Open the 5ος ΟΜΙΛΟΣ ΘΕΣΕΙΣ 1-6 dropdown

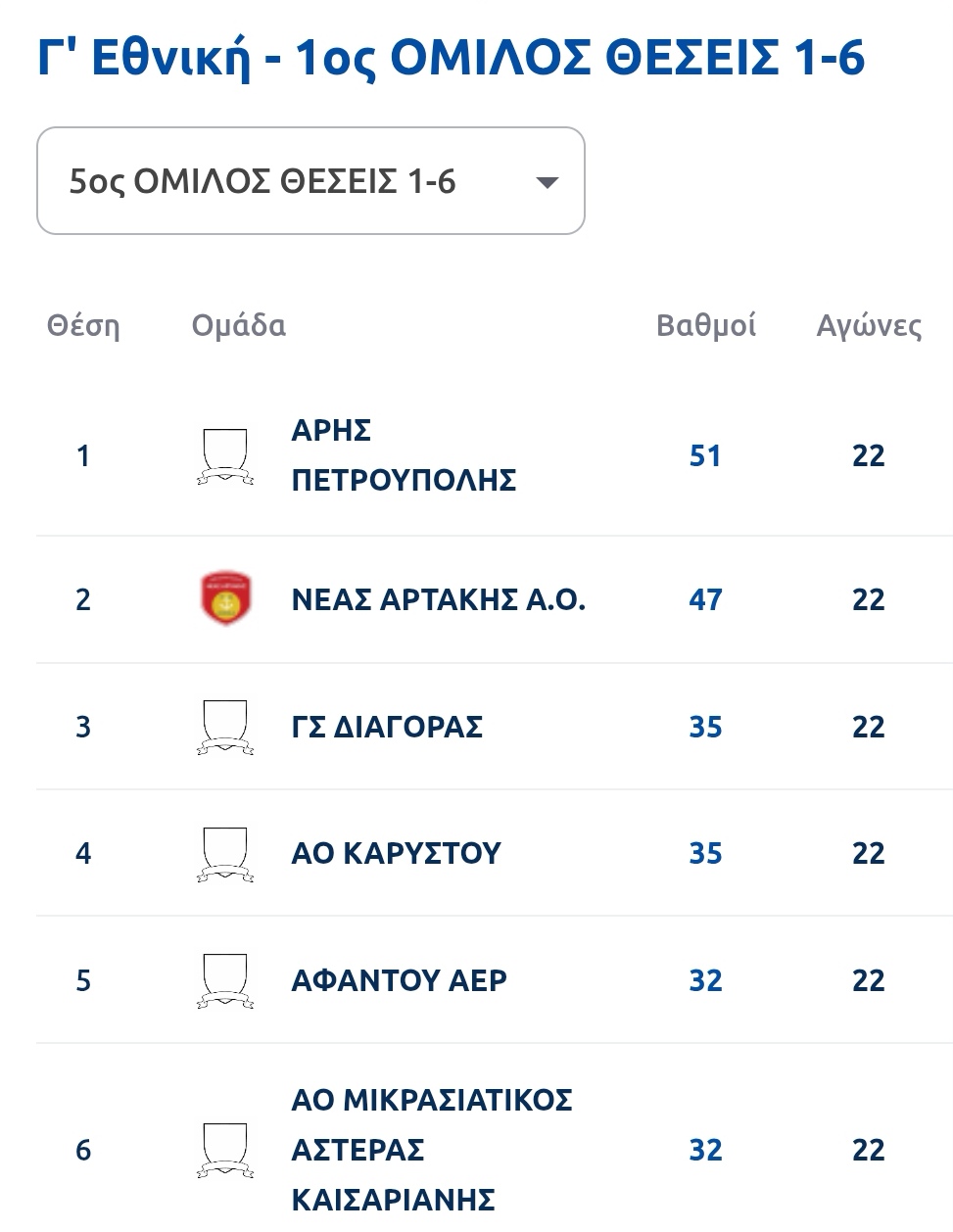point(310,181)
